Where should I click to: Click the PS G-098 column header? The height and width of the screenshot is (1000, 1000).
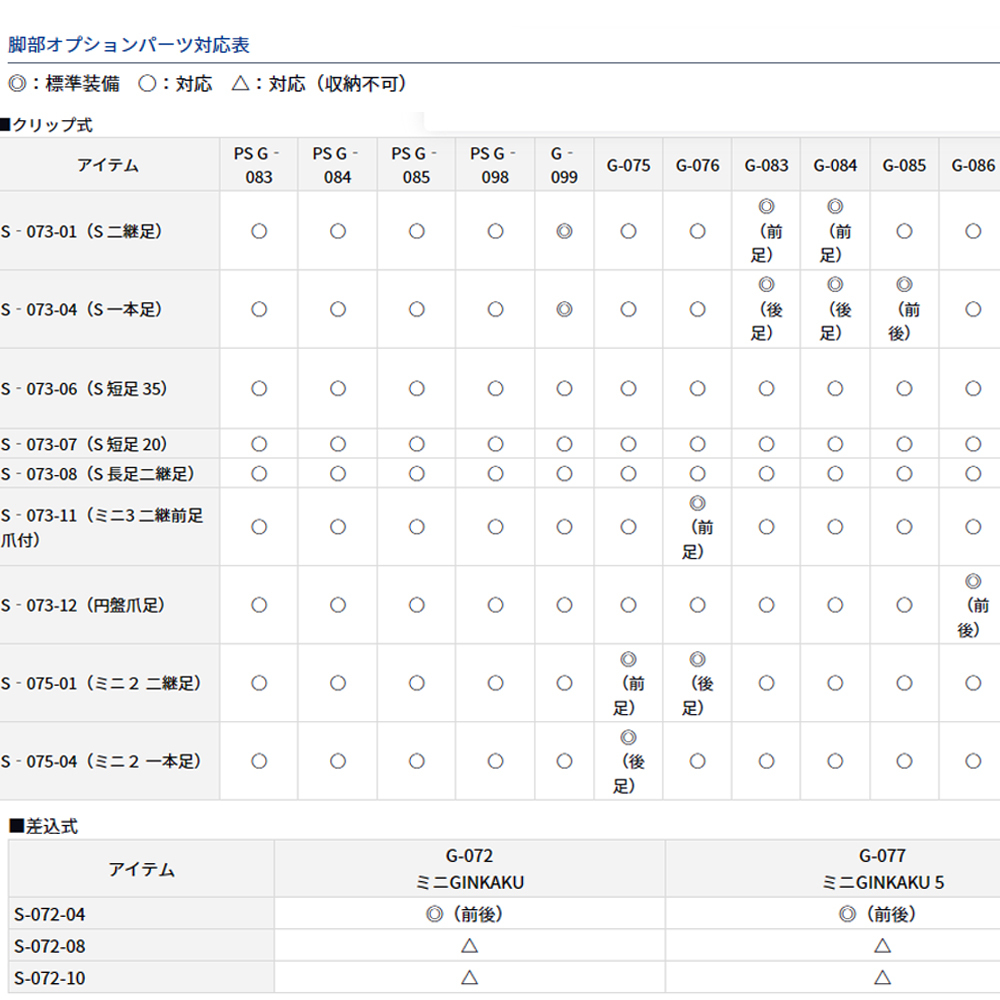pyautogui.click(x=495, y=165)
